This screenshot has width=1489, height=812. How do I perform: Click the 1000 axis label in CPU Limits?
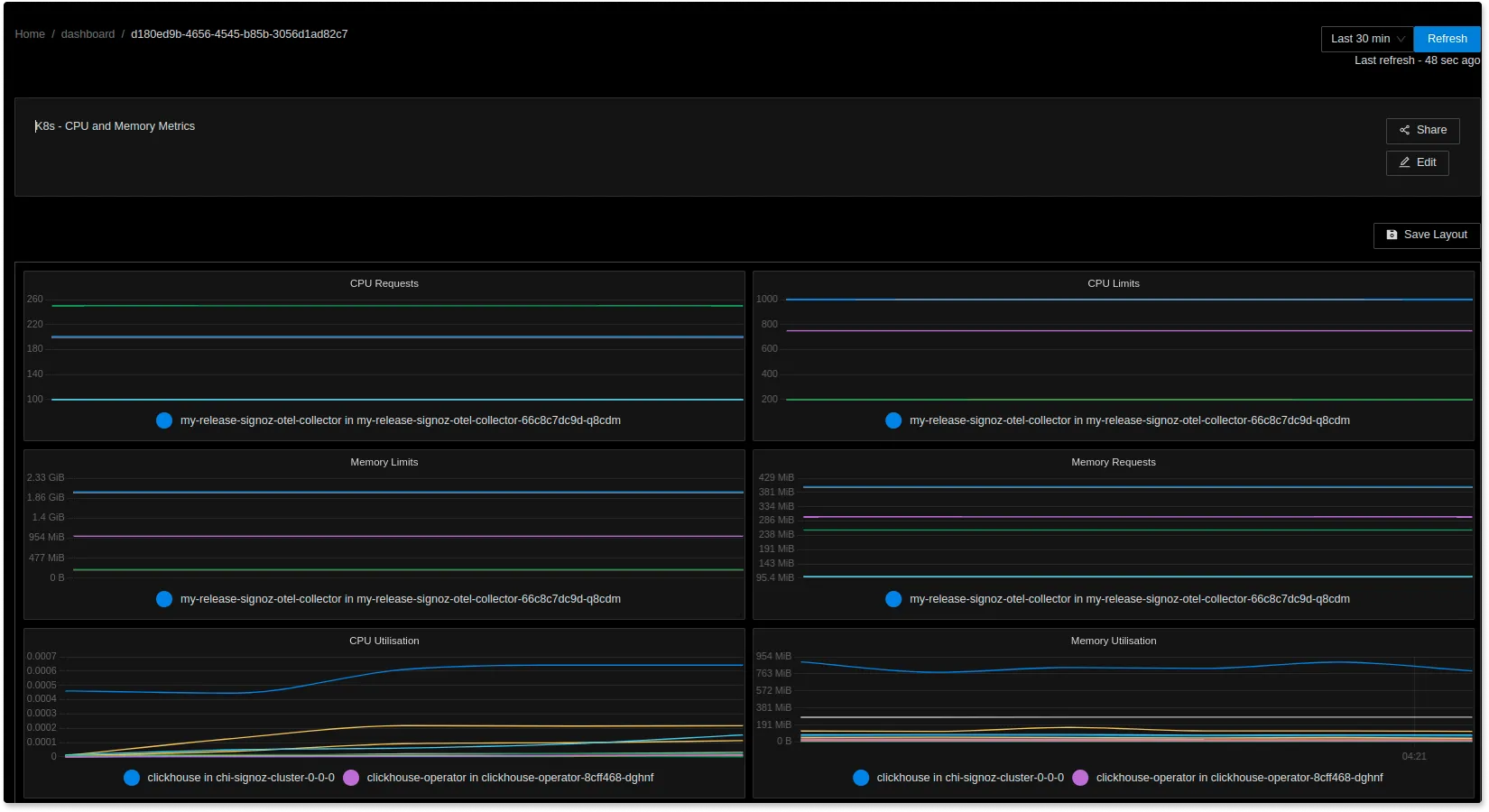(766, 300)
